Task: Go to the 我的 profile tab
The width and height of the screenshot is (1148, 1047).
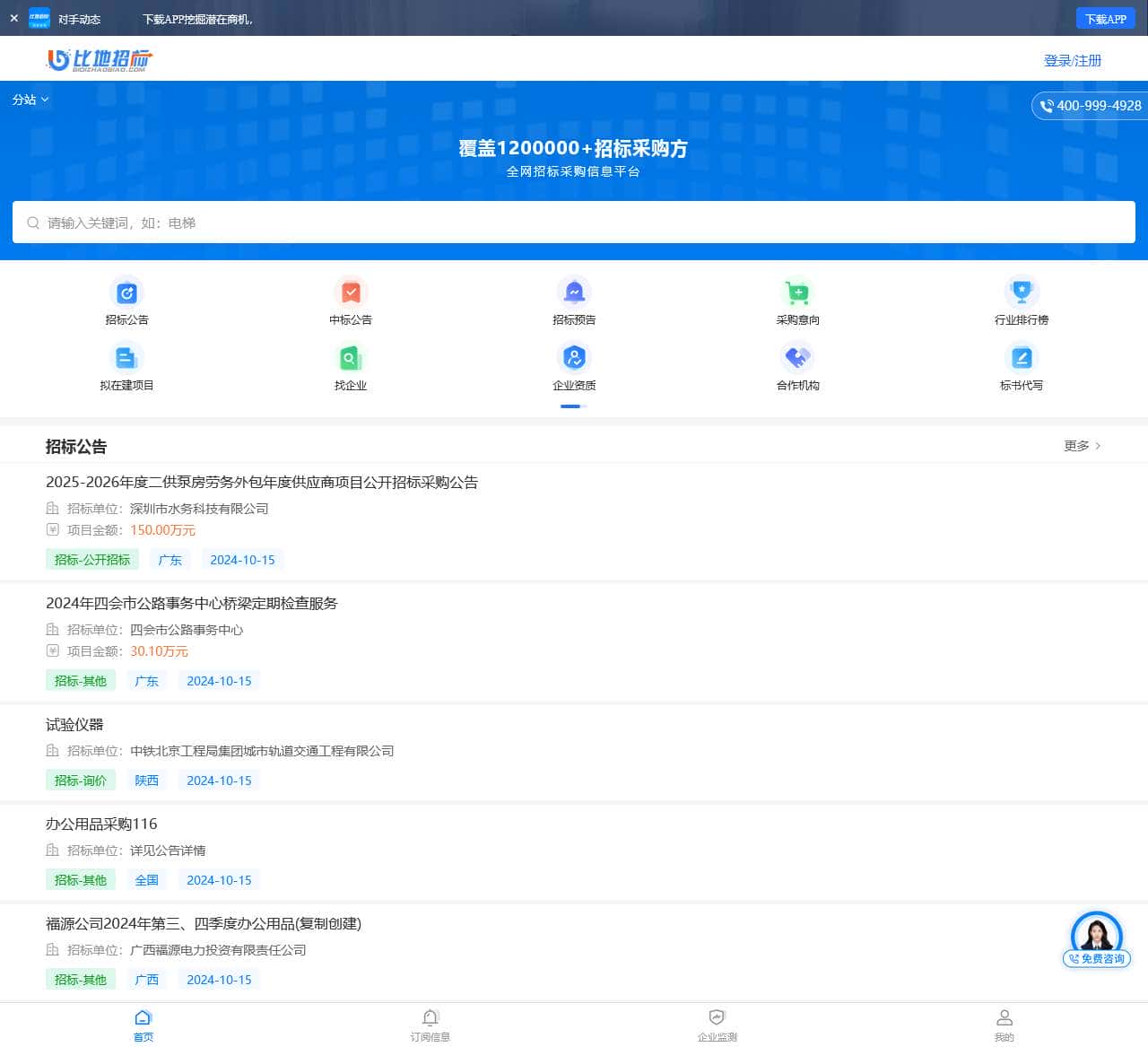Action: [x=1004, y=1025]
